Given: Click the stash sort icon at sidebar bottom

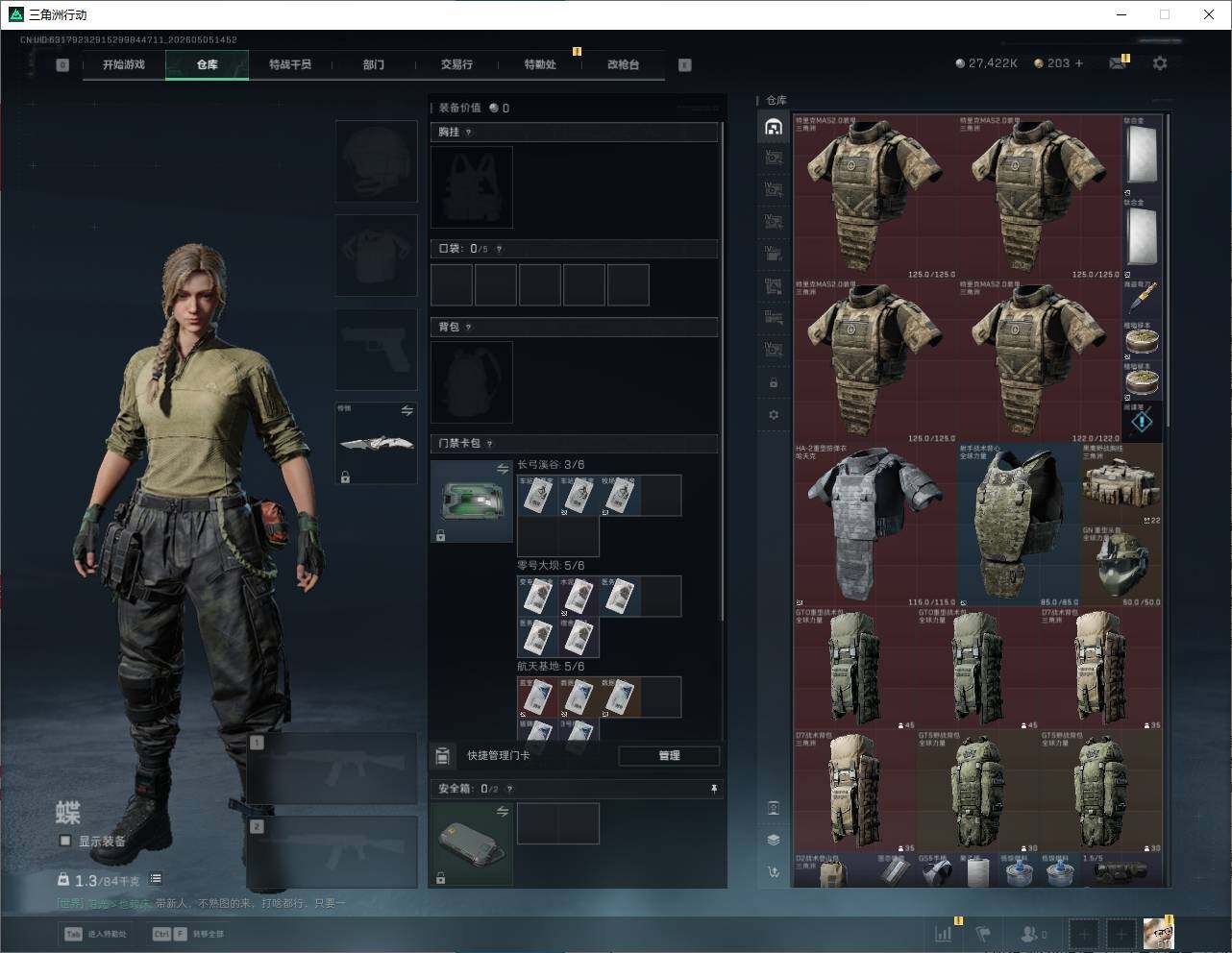Looking at the screenshot, I should [774, 872].
